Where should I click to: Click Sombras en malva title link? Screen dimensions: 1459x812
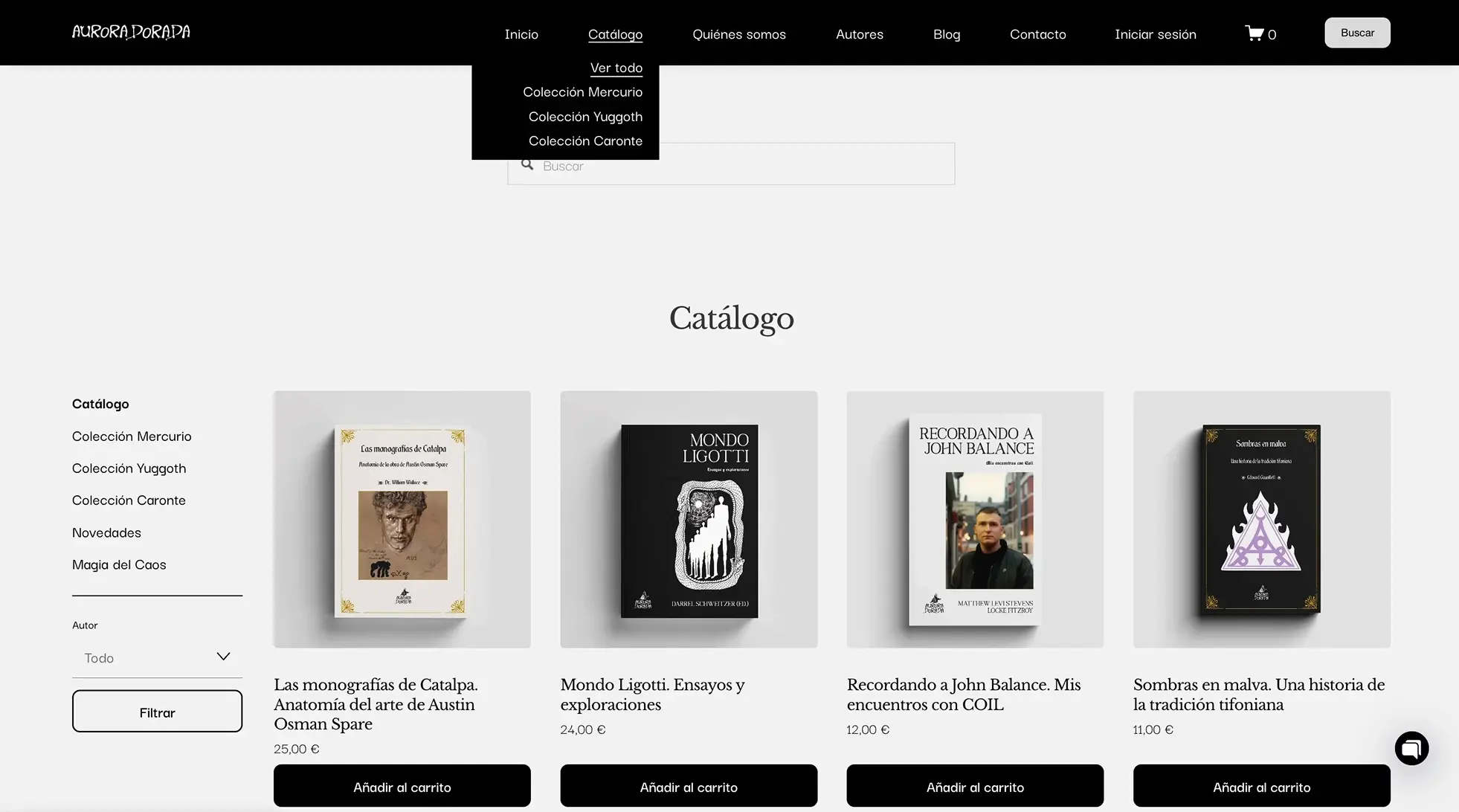coord(1259,695)
